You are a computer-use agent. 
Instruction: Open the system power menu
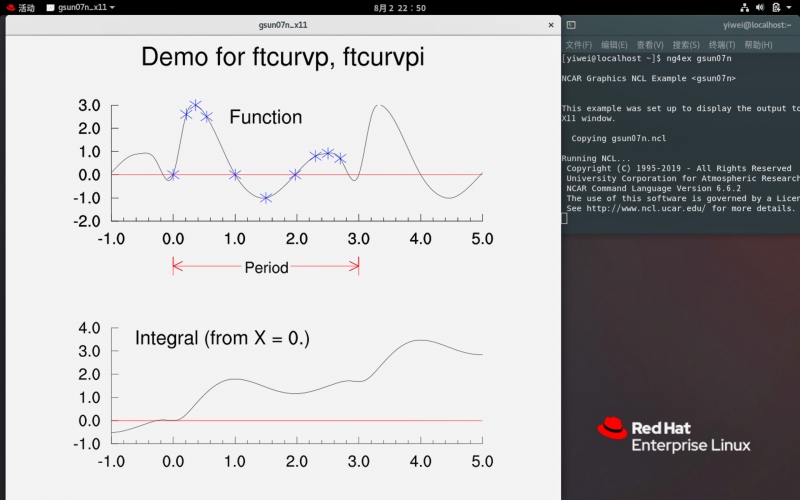787,7
